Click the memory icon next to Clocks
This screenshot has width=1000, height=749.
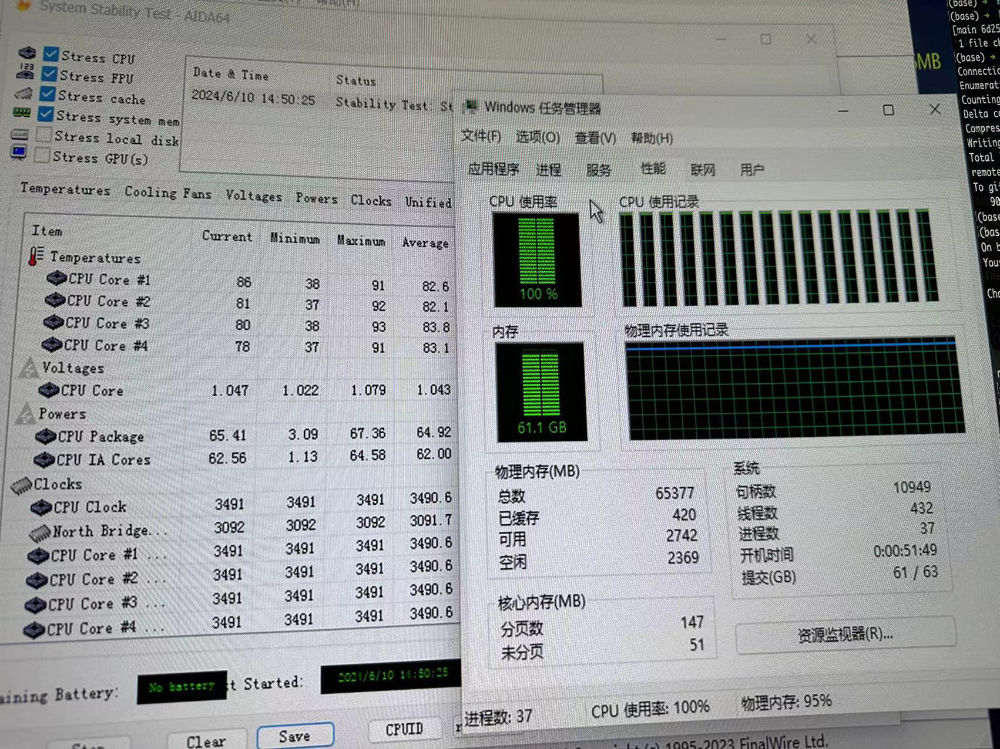(x=21, y=486)
